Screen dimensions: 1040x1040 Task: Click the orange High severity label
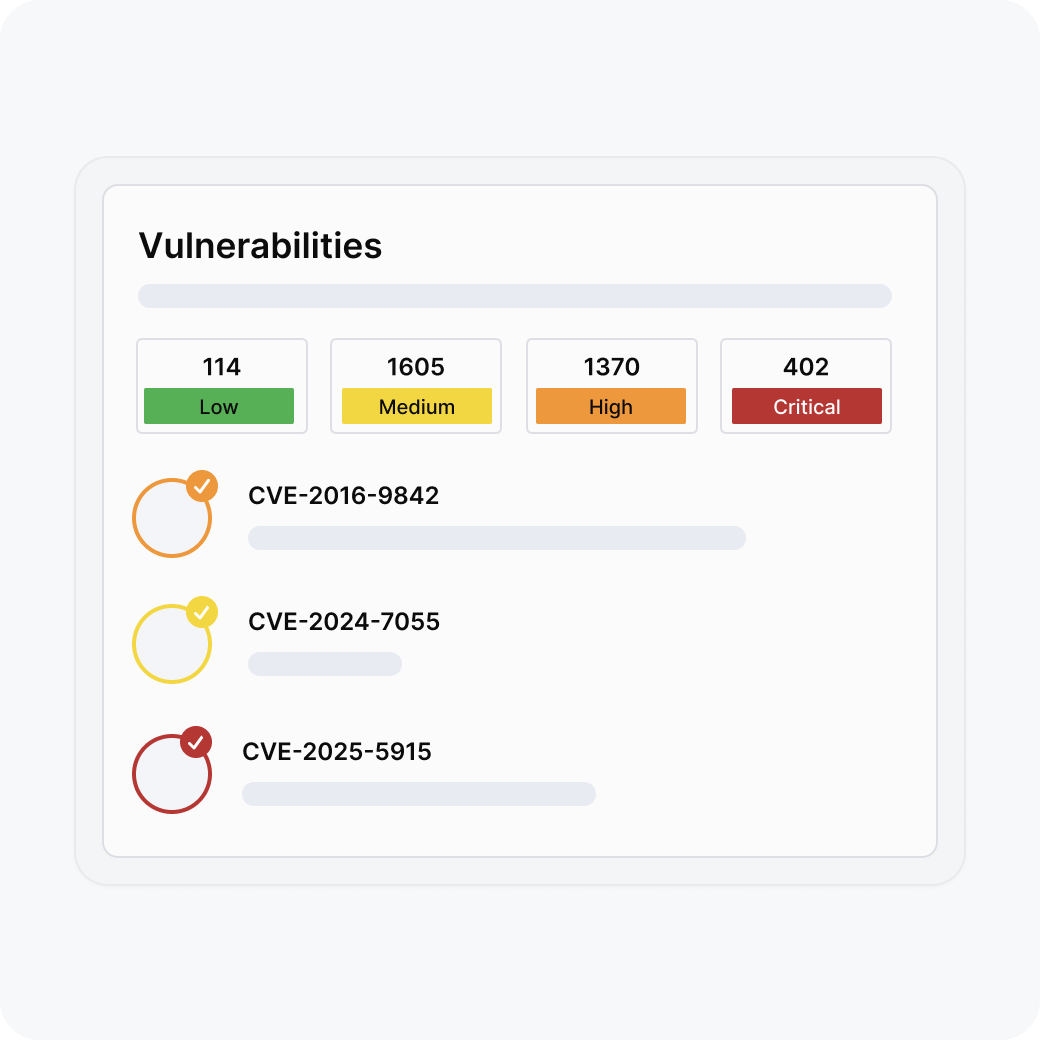(x=611, y=406)
